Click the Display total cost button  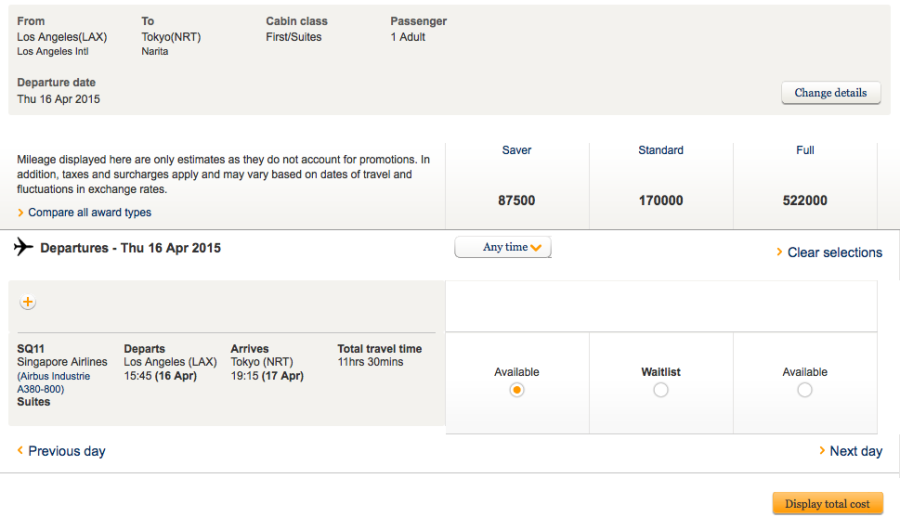(827, 504)
